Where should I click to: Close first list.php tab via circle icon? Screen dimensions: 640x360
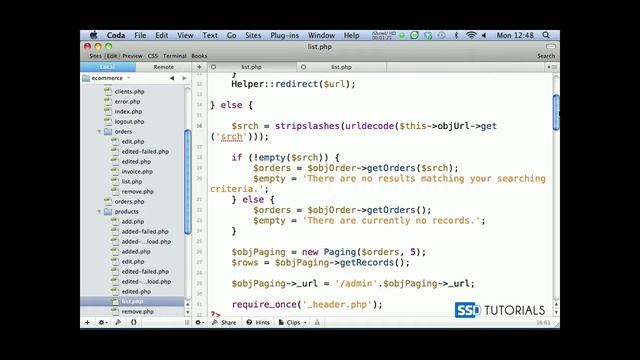[213, 67]
